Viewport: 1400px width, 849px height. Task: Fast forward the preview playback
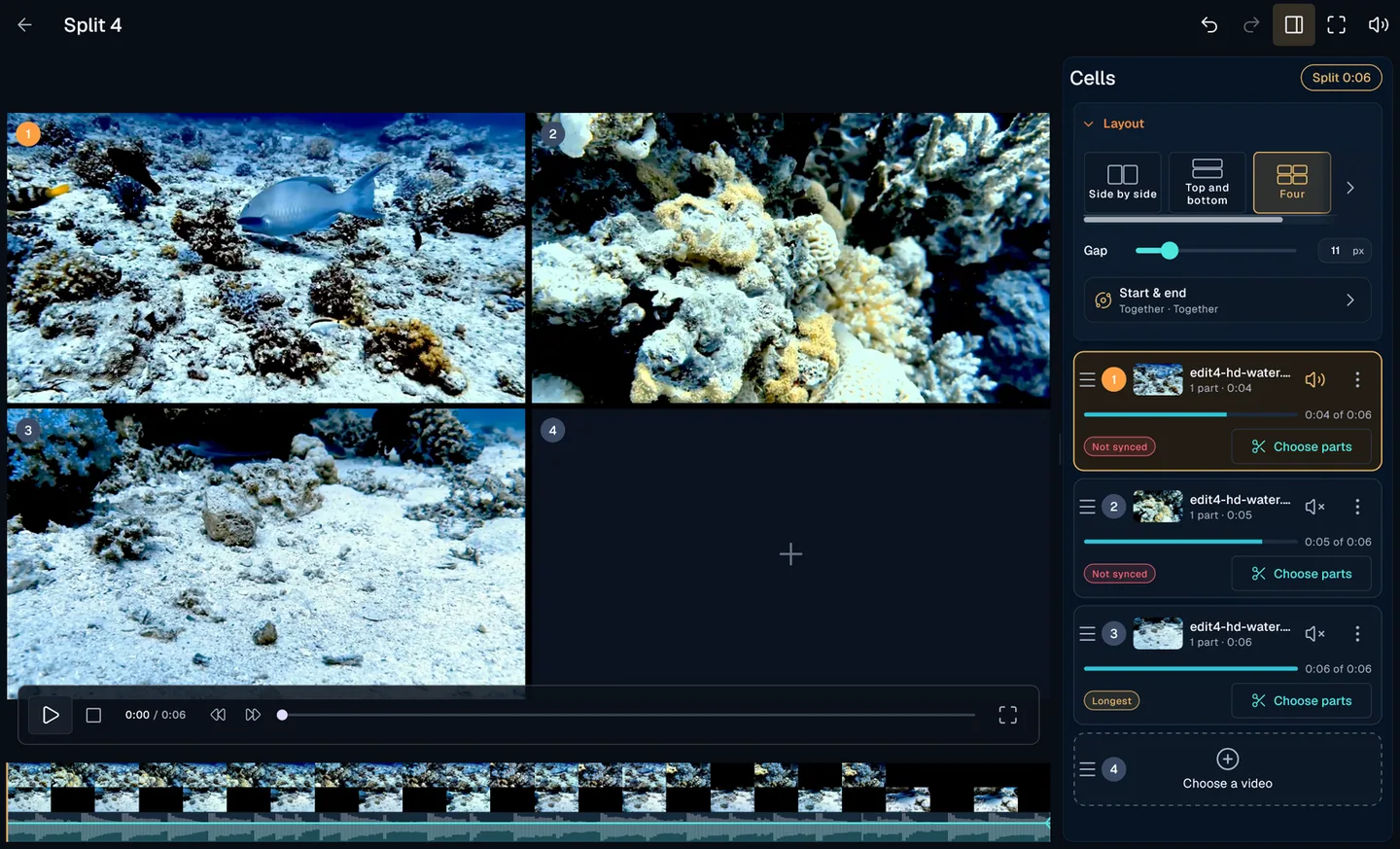(253, 716)
